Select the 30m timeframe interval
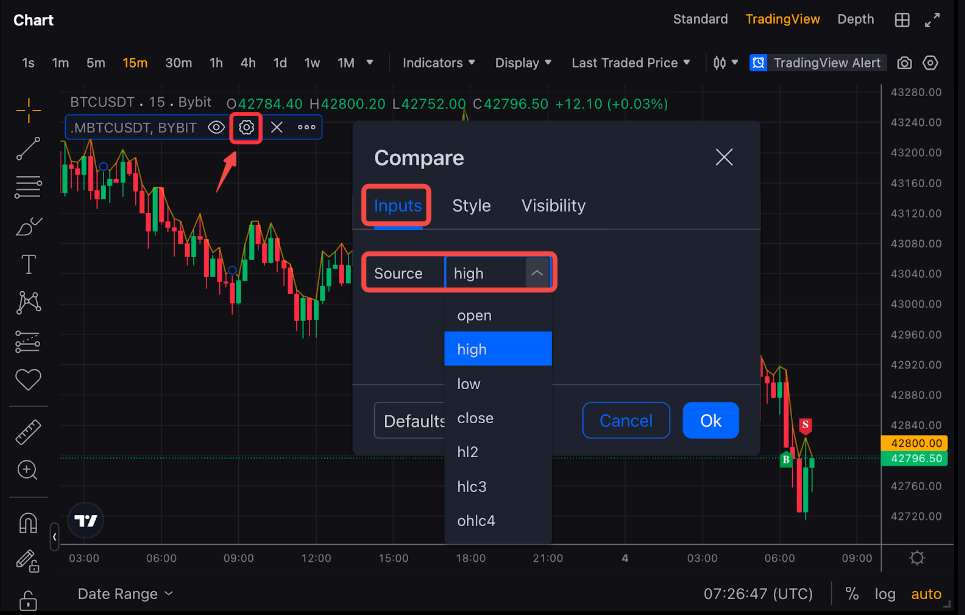Image resolution: width=965 pixels, height=615 pixels. tap(178, 63)
